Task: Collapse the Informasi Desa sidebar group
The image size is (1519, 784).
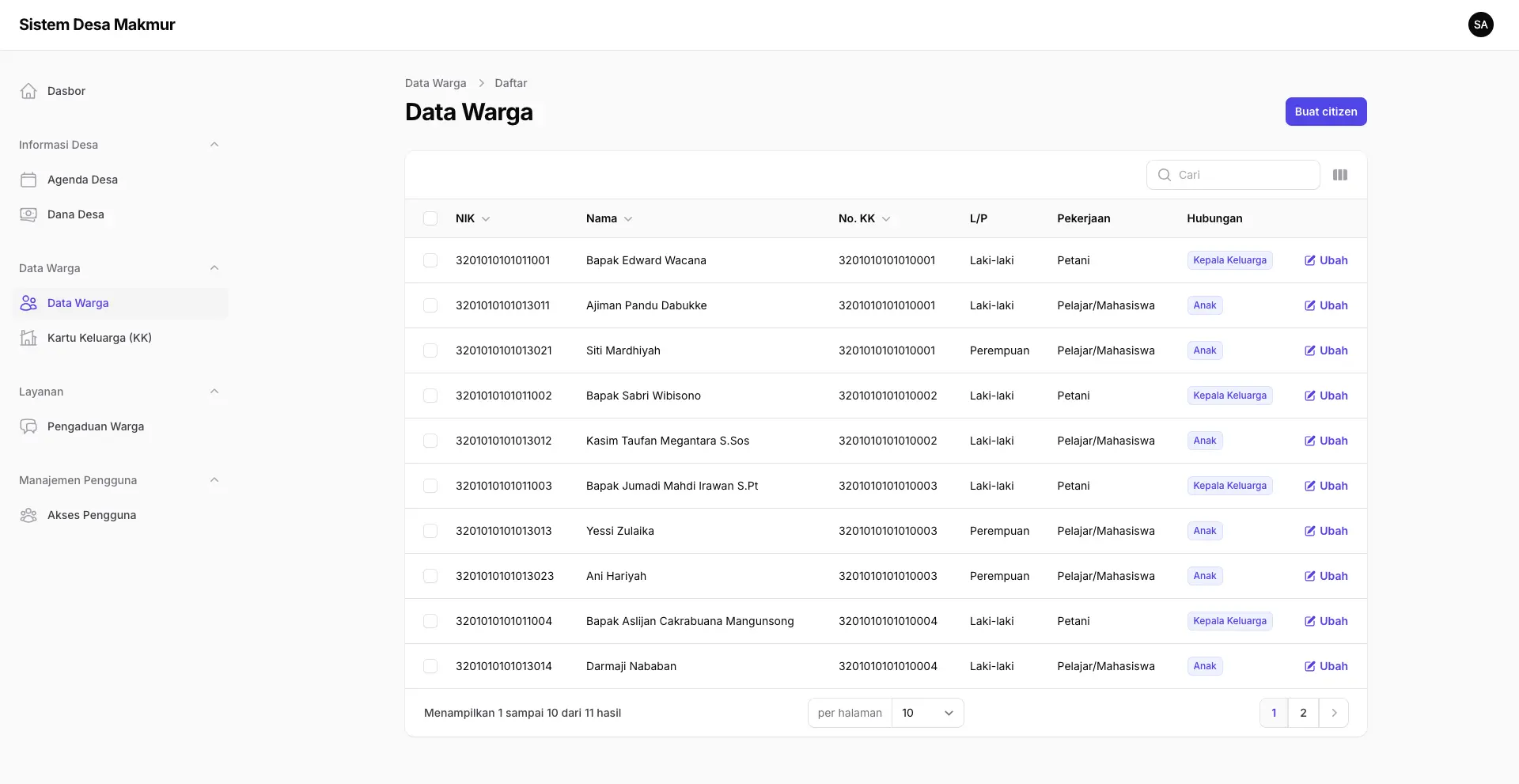Action: pos(214,145)
